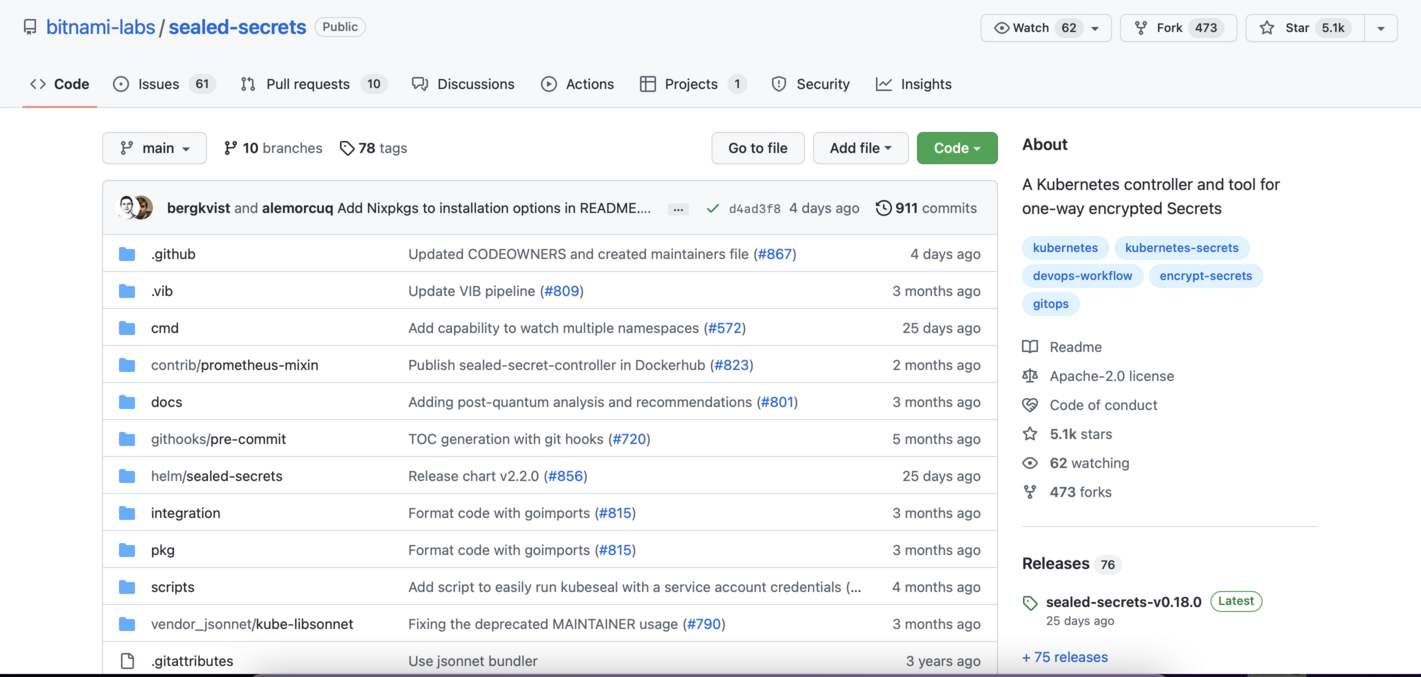1421x677 pixels.
Task: Click the branch icon next to 10 branches
Action: coord(230,148)
